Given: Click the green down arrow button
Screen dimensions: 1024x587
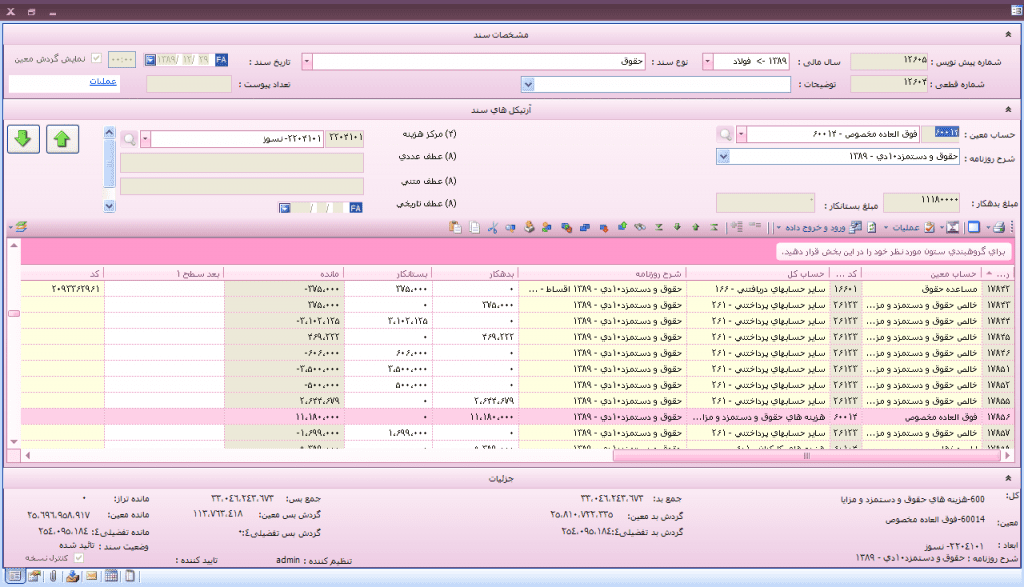Looking at the screenshot, I should (23, 140).
